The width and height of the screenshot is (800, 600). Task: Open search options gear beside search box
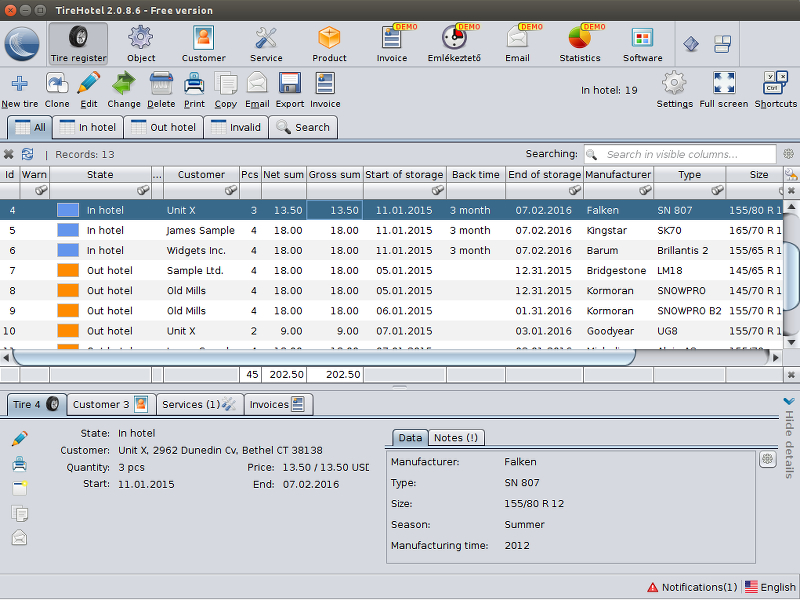(788, 154)
